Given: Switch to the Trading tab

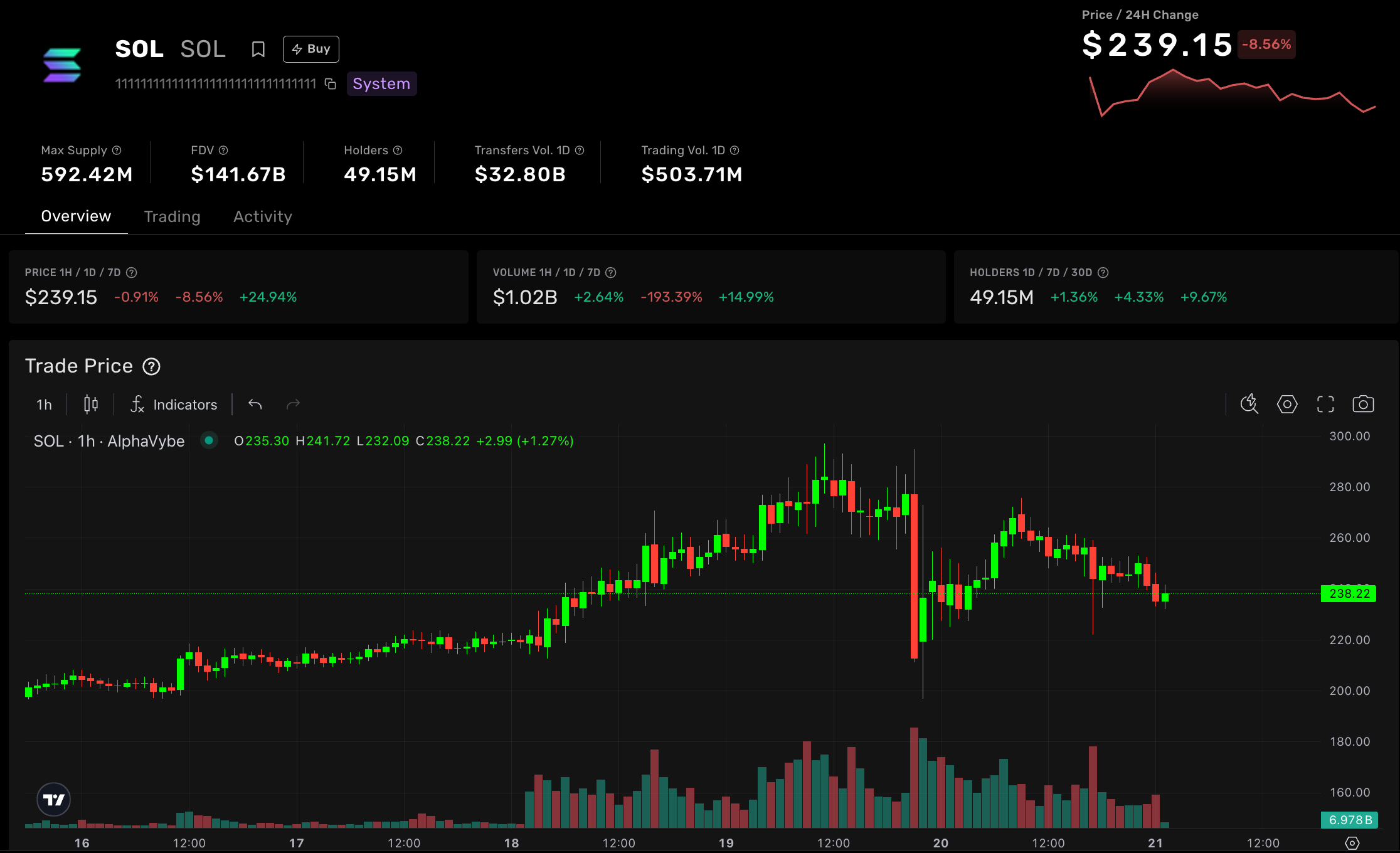Looking at the screenshot, I should point(172,216).
